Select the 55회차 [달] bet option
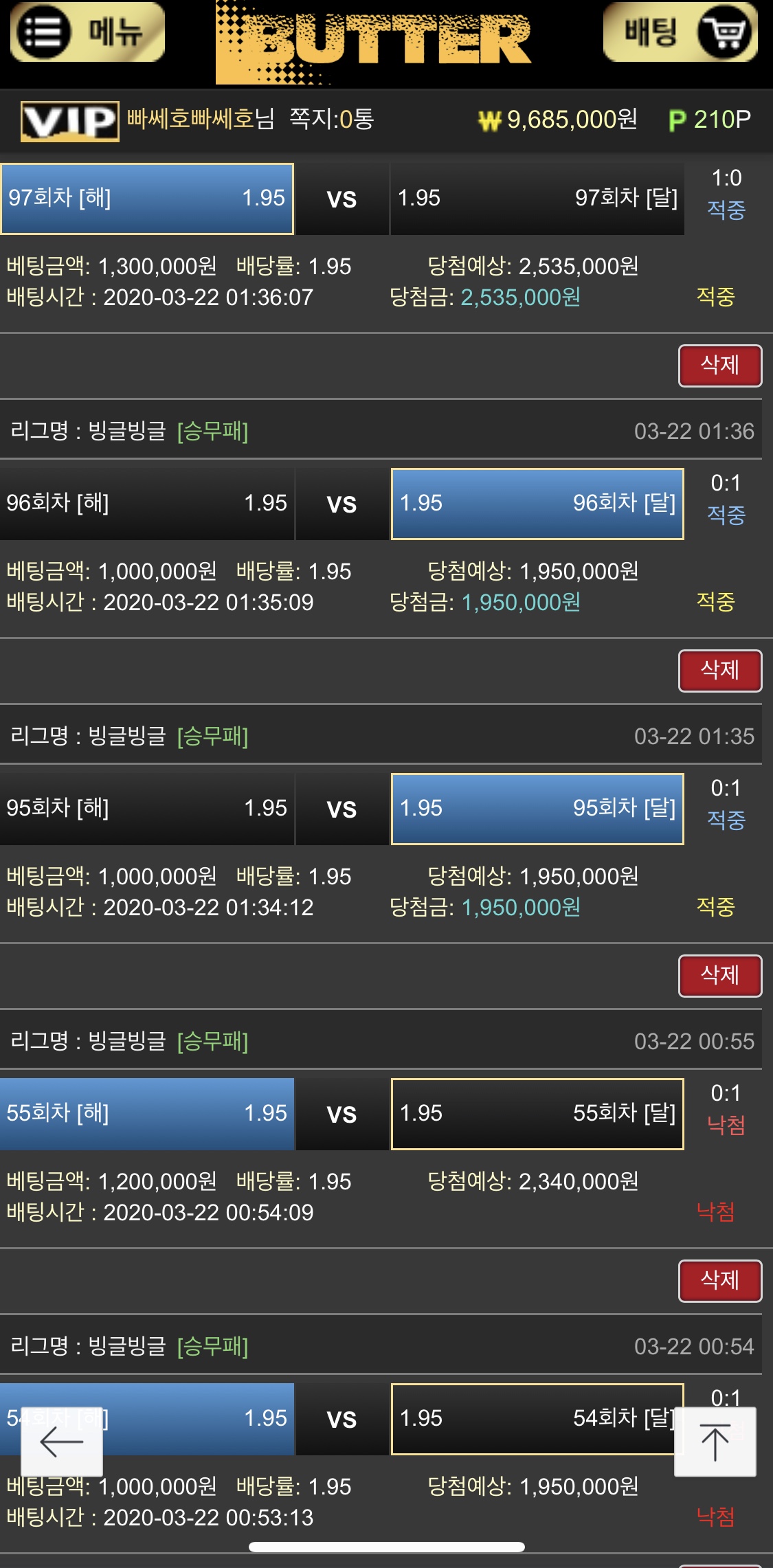The width and height of the screenshot is (773, 1568). tap(537, 1114)
